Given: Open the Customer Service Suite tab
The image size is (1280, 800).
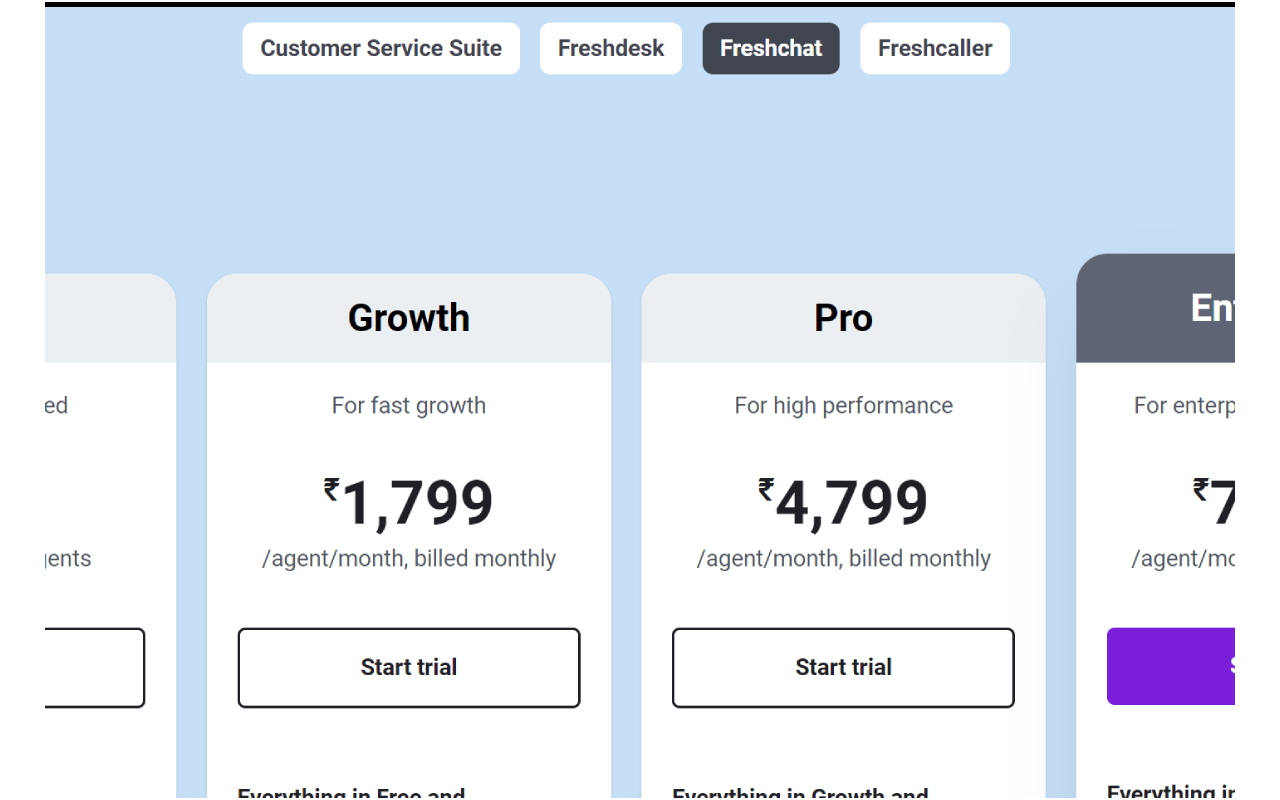Looking at the screenshot, I should click(x=381, y=48).
